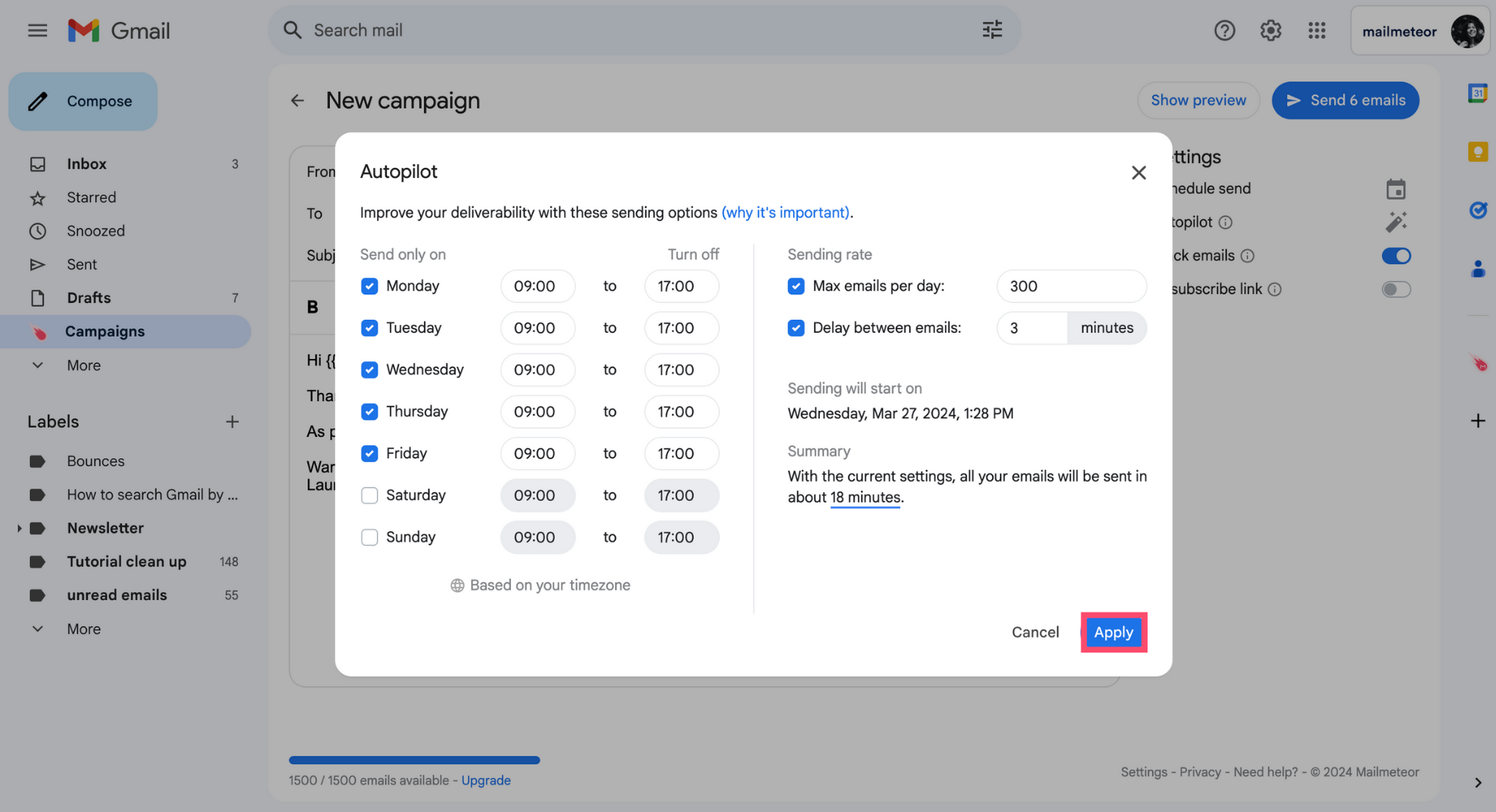Open the Starred folder
Image resolution: width=1496 pixels, height=812 pixels.
point(126,198)
